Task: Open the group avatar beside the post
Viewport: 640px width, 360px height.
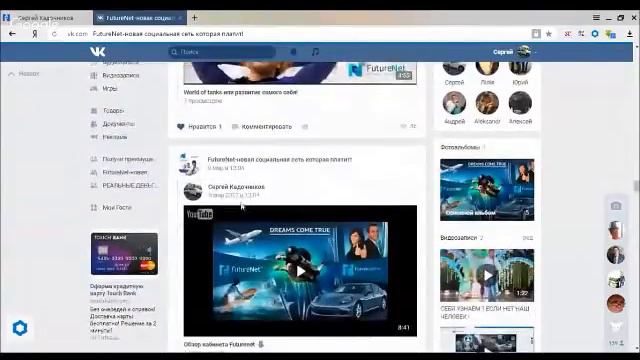Action: (x=189, y=164)
